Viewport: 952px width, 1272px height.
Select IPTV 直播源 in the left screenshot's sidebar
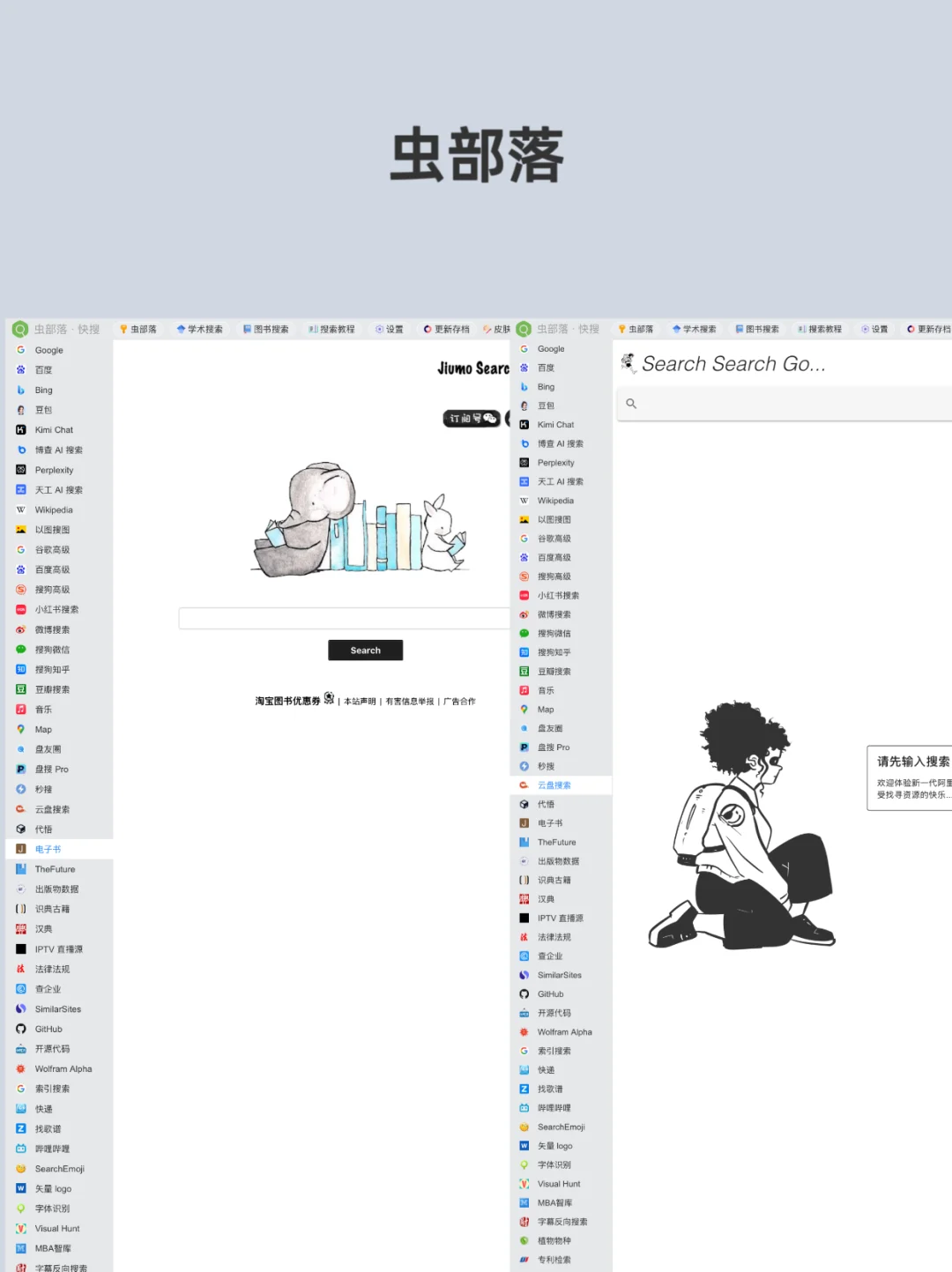pos(59,949)
